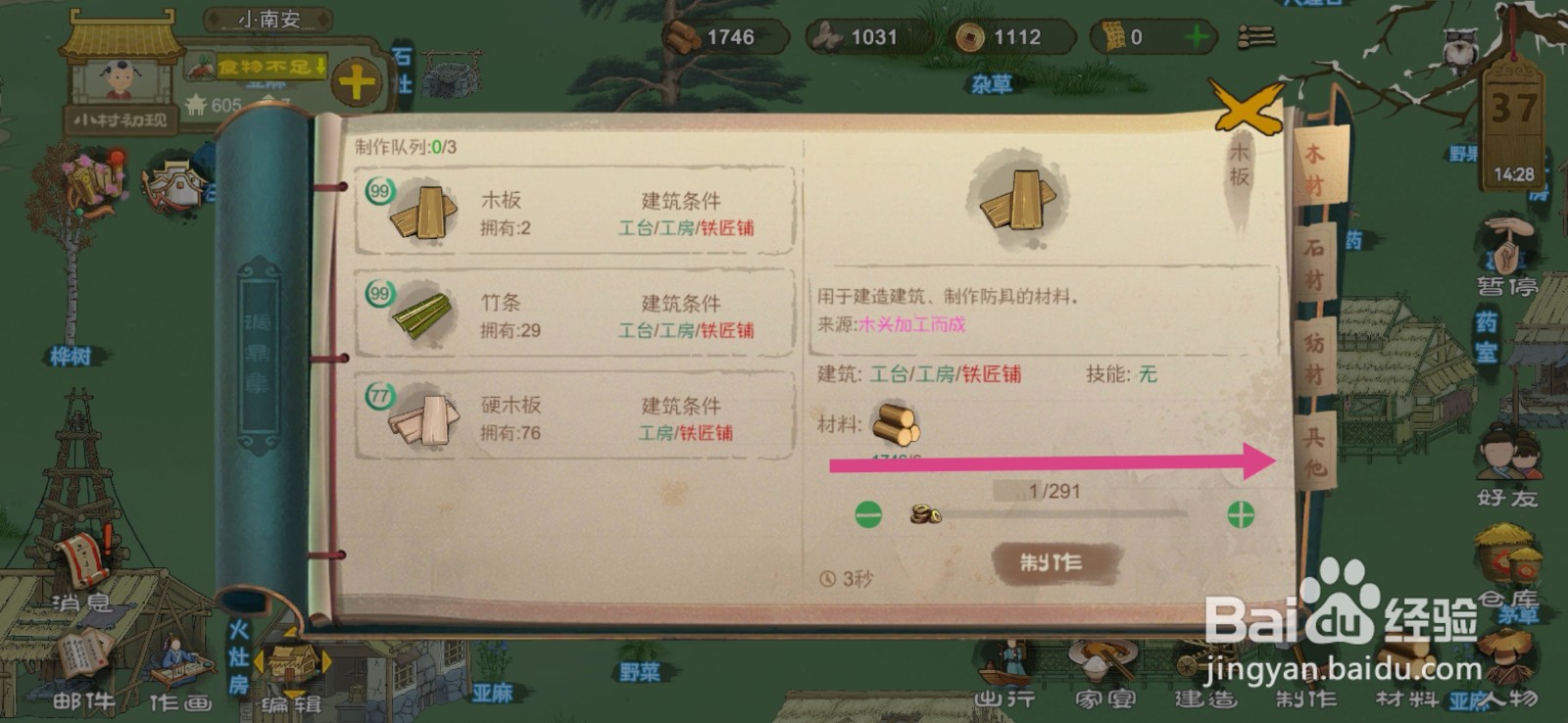
Task: Decrease craft quantity with green minus
Action: [x=868, y=513]
